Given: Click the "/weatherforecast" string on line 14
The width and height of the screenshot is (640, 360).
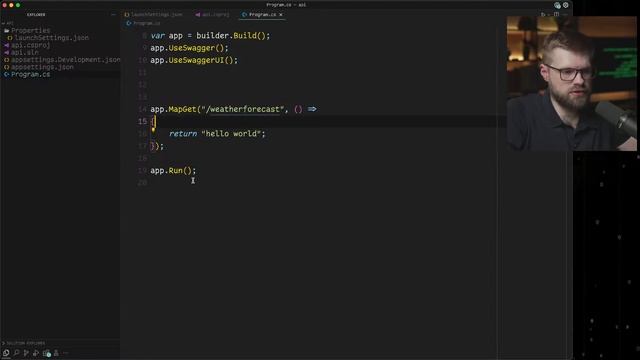Looking at the screenshot, I should tap(242, 109).
